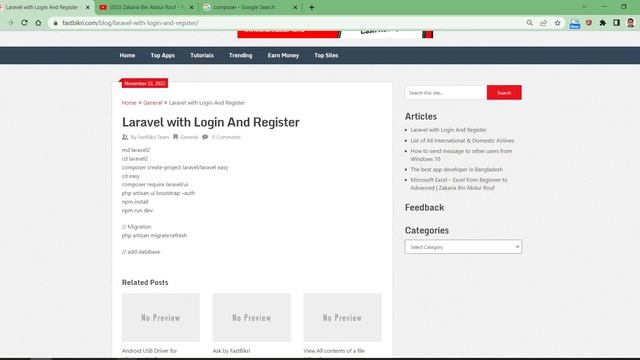Click the text php artisan migrate:refresh
640x360 pixels.
[x=154, y=236]
